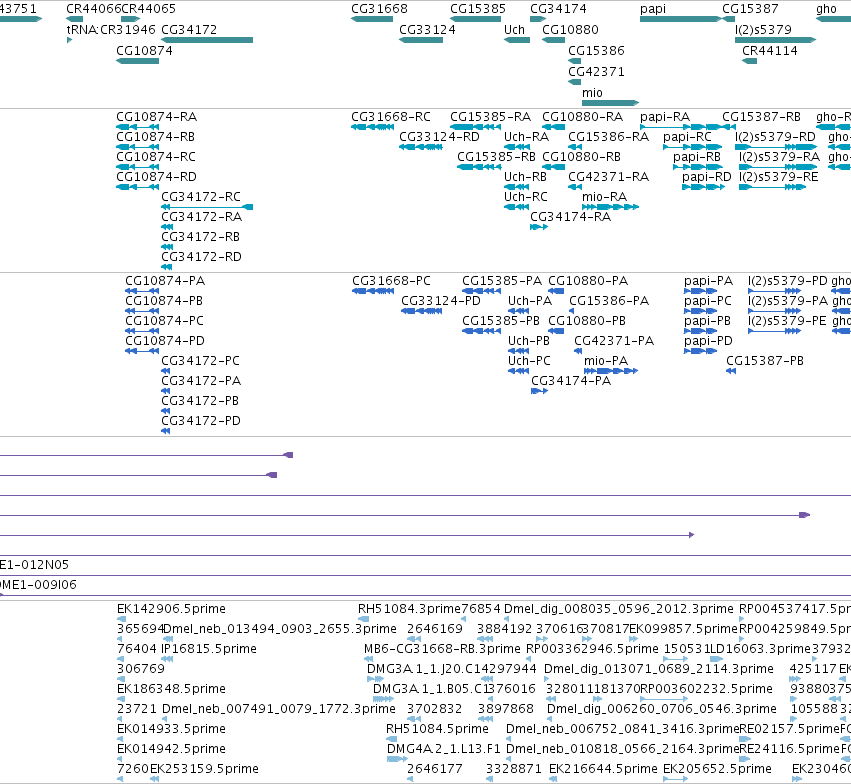The width and height of the screenshot is (851, 784).
Task: Click the Dmel_neb_007491_0079_1772.3prime EST label
Action: point(279,709)
